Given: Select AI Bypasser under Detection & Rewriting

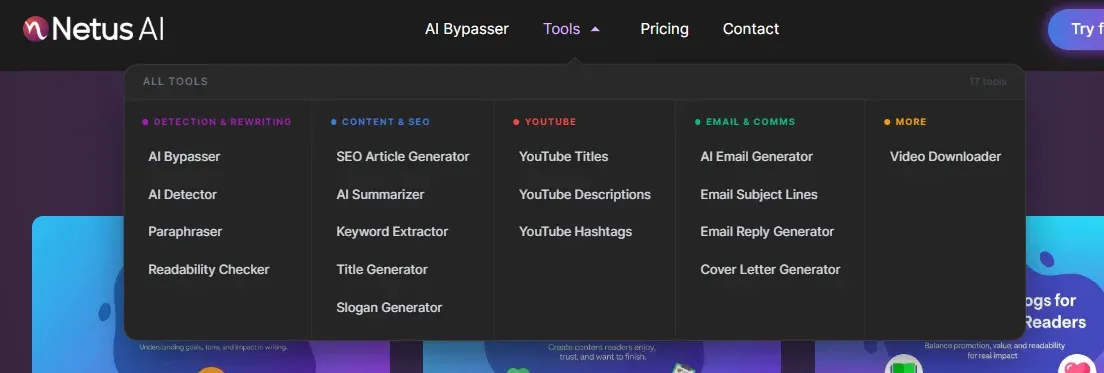Looking at the screenshot, I should pos(184,157).
